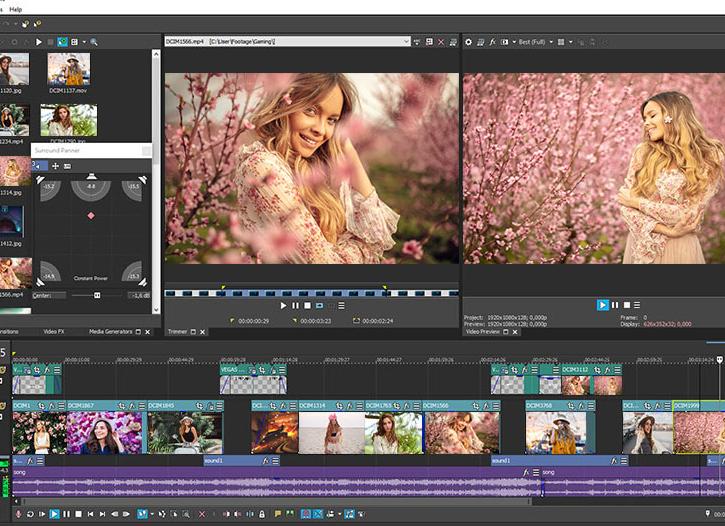The width and height of the screenshot is (725, 526).
Task: Open the Project Media views dropdown arrow
Action: click(84, 42)
